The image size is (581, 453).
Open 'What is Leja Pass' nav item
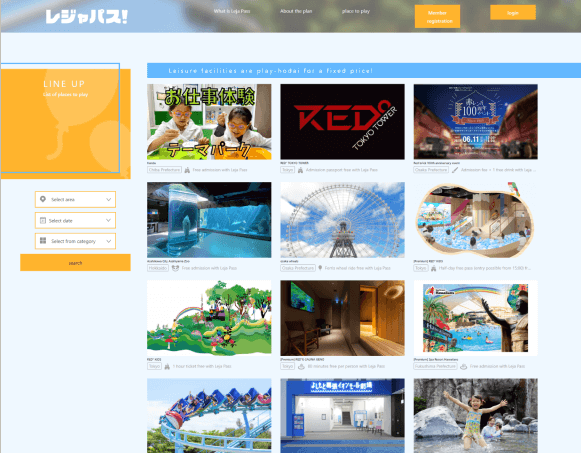[232, 11]
